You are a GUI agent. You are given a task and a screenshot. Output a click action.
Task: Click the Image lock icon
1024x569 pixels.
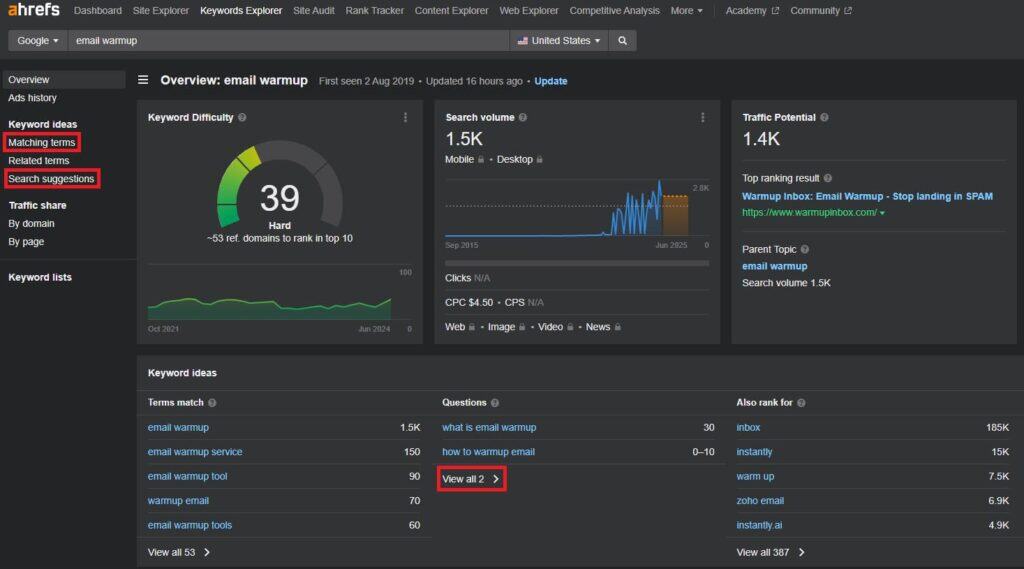click(522, 327)
